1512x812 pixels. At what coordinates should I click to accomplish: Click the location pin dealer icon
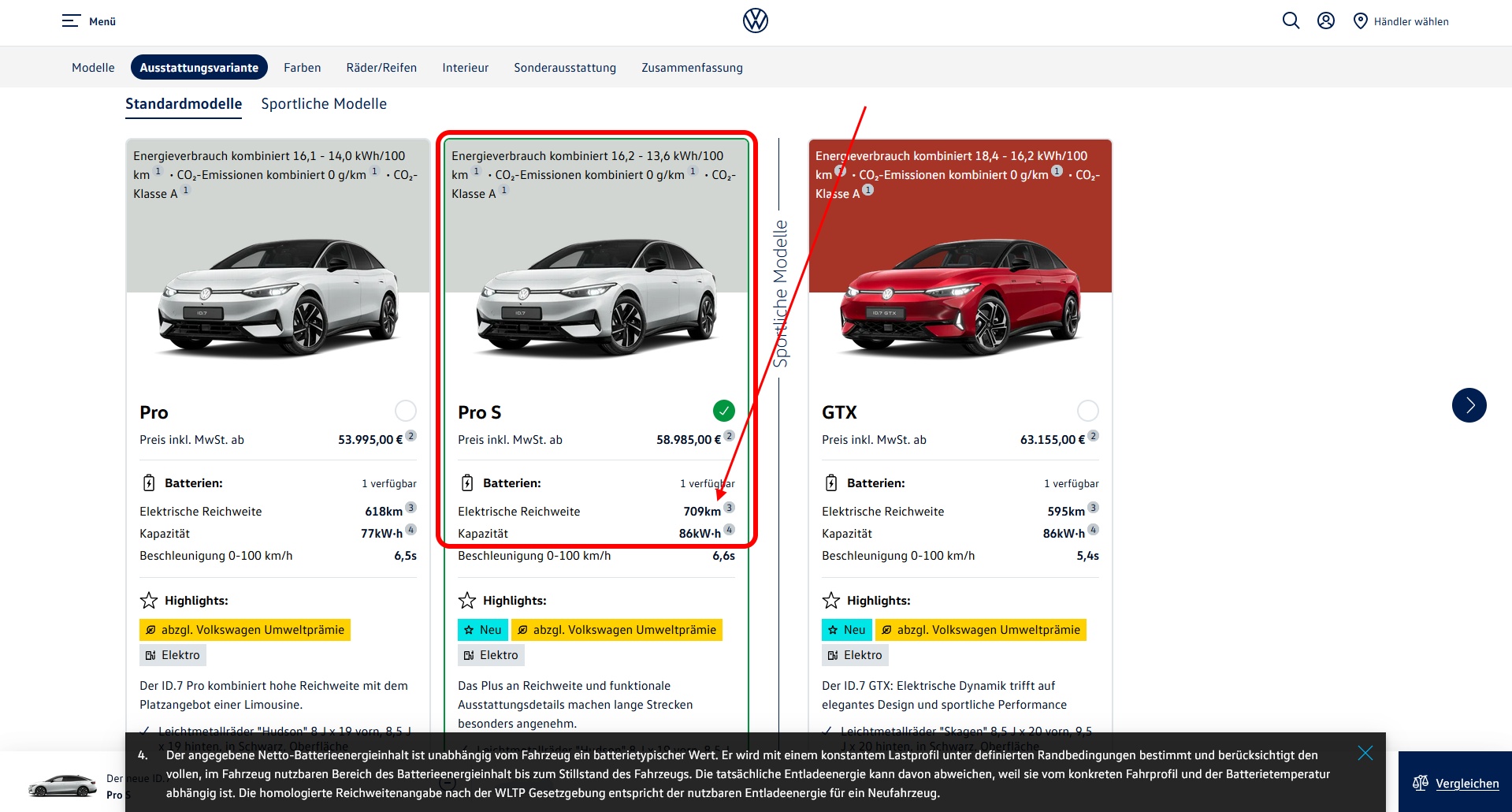[1361, 21]
